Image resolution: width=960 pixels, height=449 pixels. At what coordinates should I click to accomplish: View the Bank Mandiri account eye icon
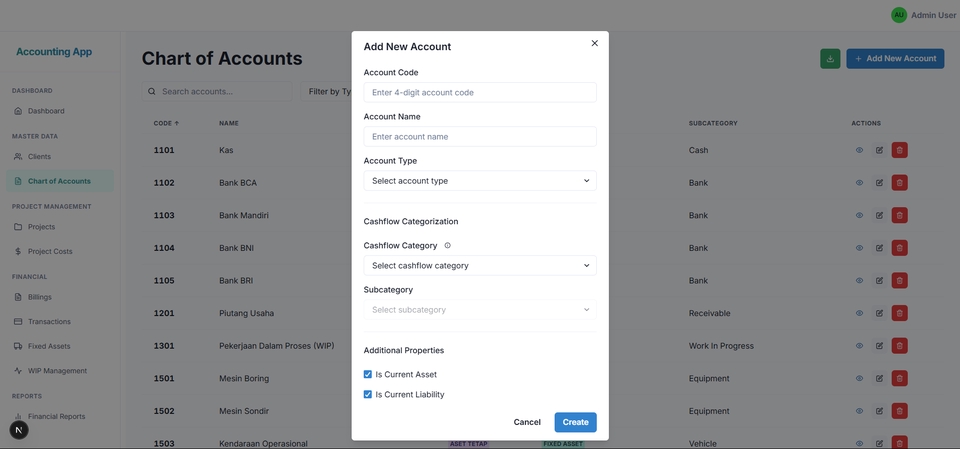click(860, 215)
